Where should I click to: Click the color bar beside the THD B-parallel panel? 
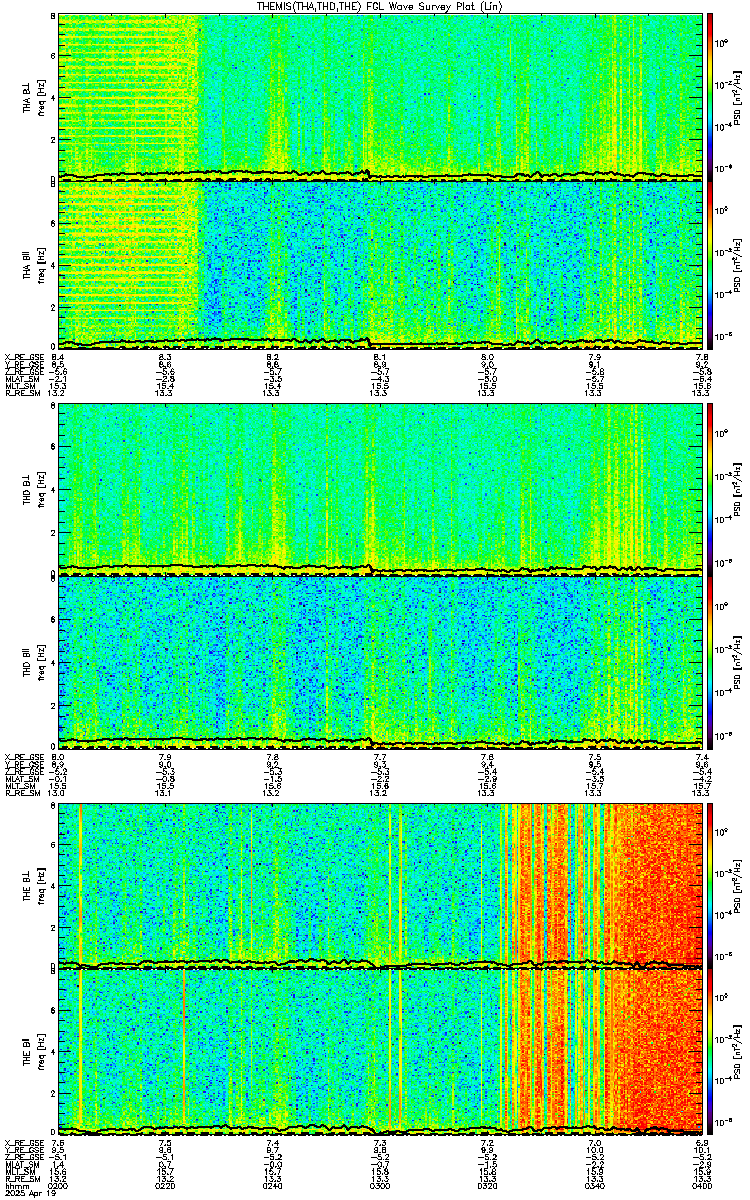click(710, 662)
